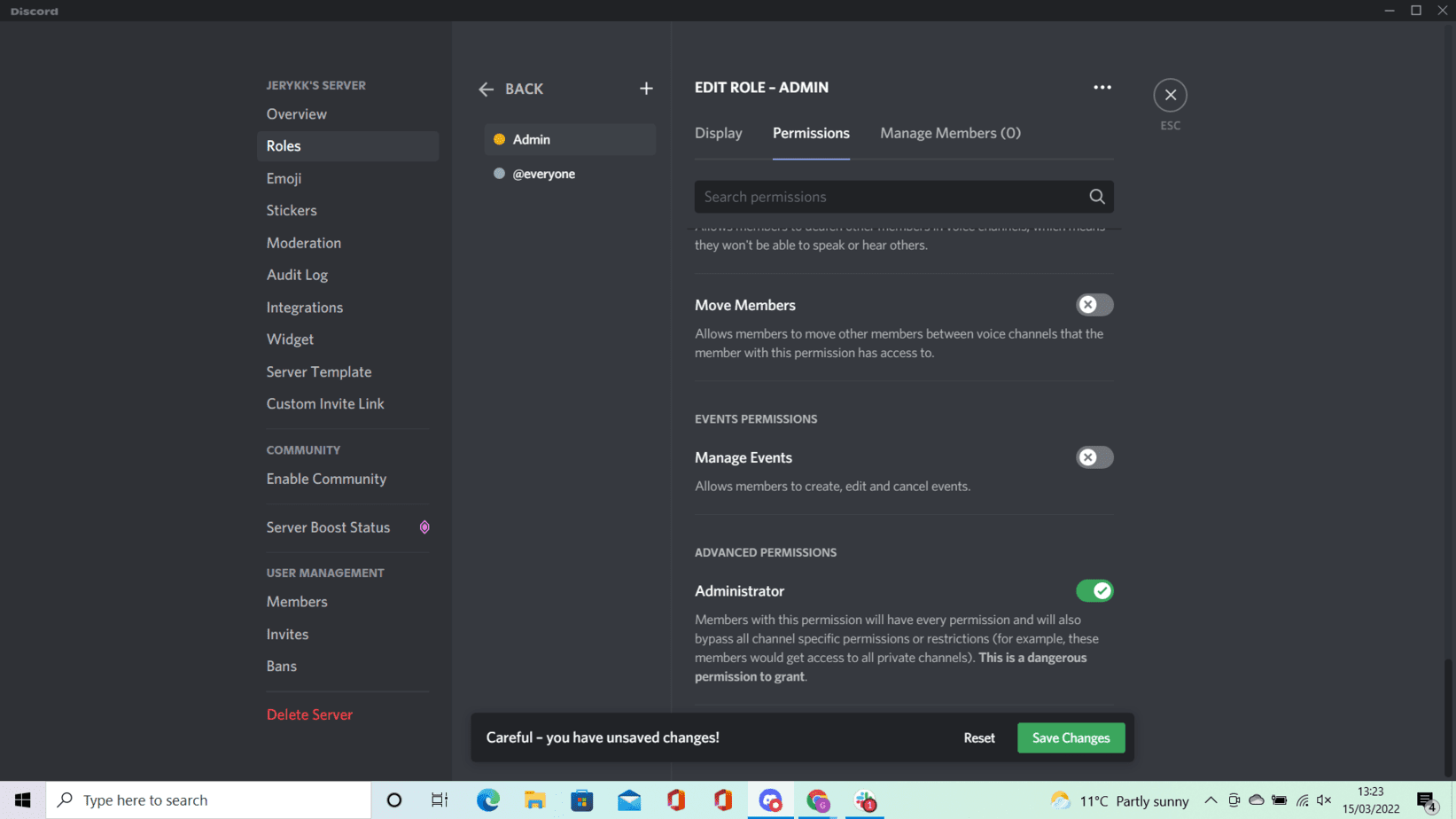
Task: Focus the Search permissions field
Action: click(904, 197)
